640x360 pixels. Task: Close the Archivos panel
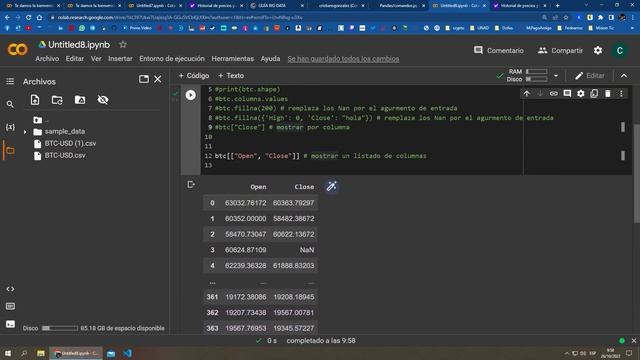click(158, 79)
